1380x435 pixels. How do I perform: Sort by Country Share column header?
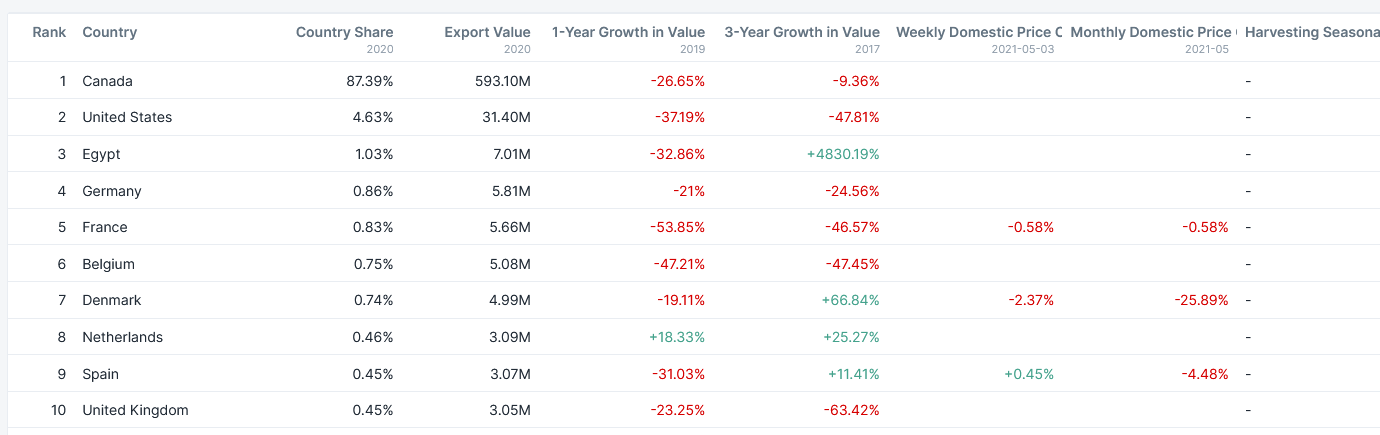click(x=344, y=32)
